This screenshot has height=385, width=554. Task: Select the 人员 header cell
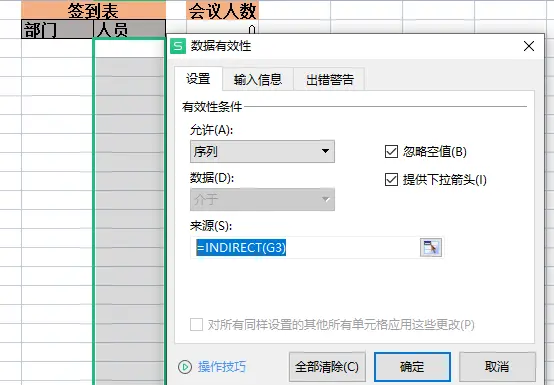tap(129, 29)
